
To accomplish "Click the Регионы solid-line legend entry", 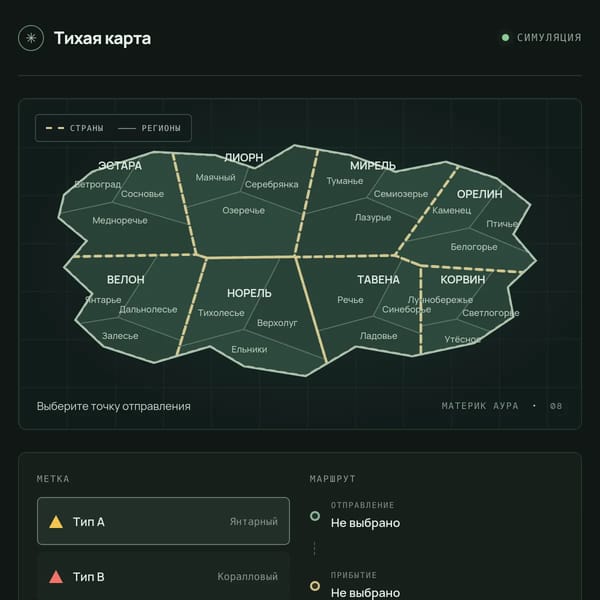I will point(149,128).
